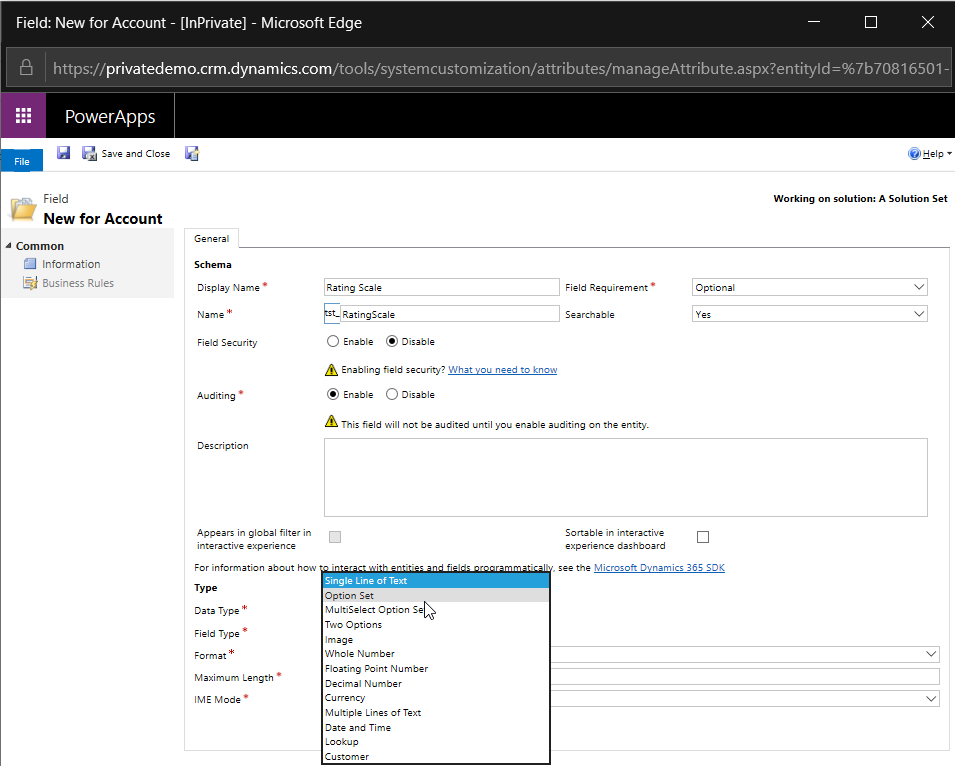The image size is (955, 766).
Task: Click the Save floppy disk icon
Action: 63,153
